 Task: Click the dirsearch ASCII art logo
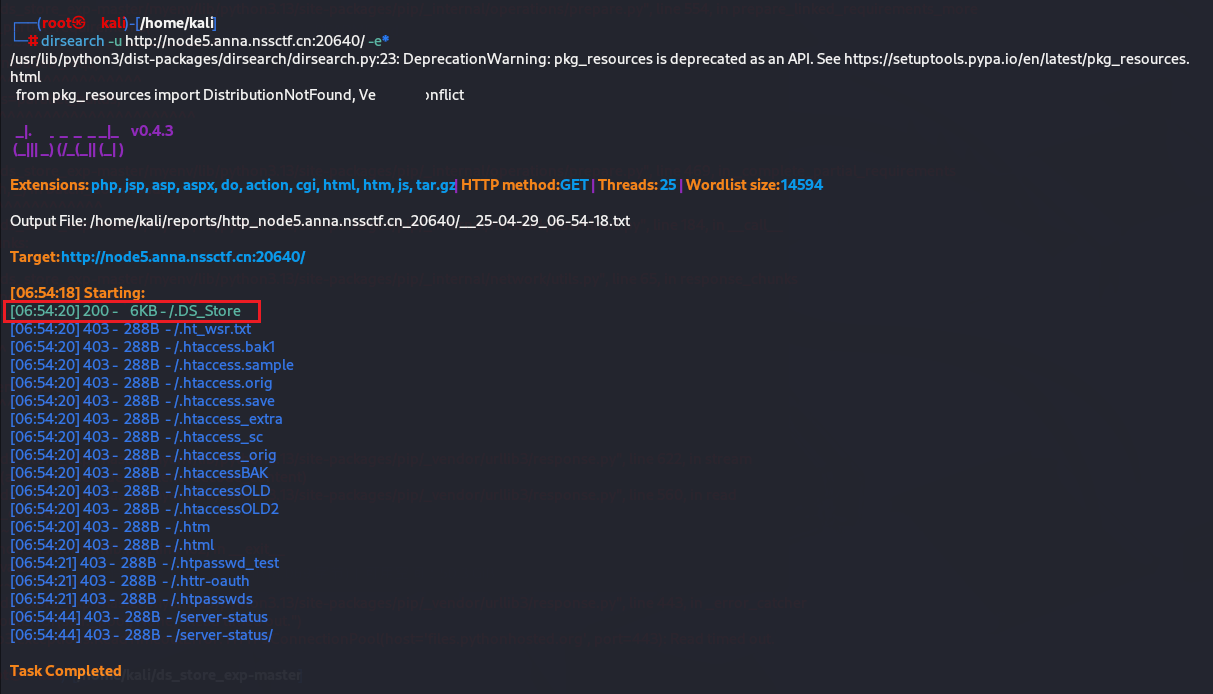tap(68, 141)
